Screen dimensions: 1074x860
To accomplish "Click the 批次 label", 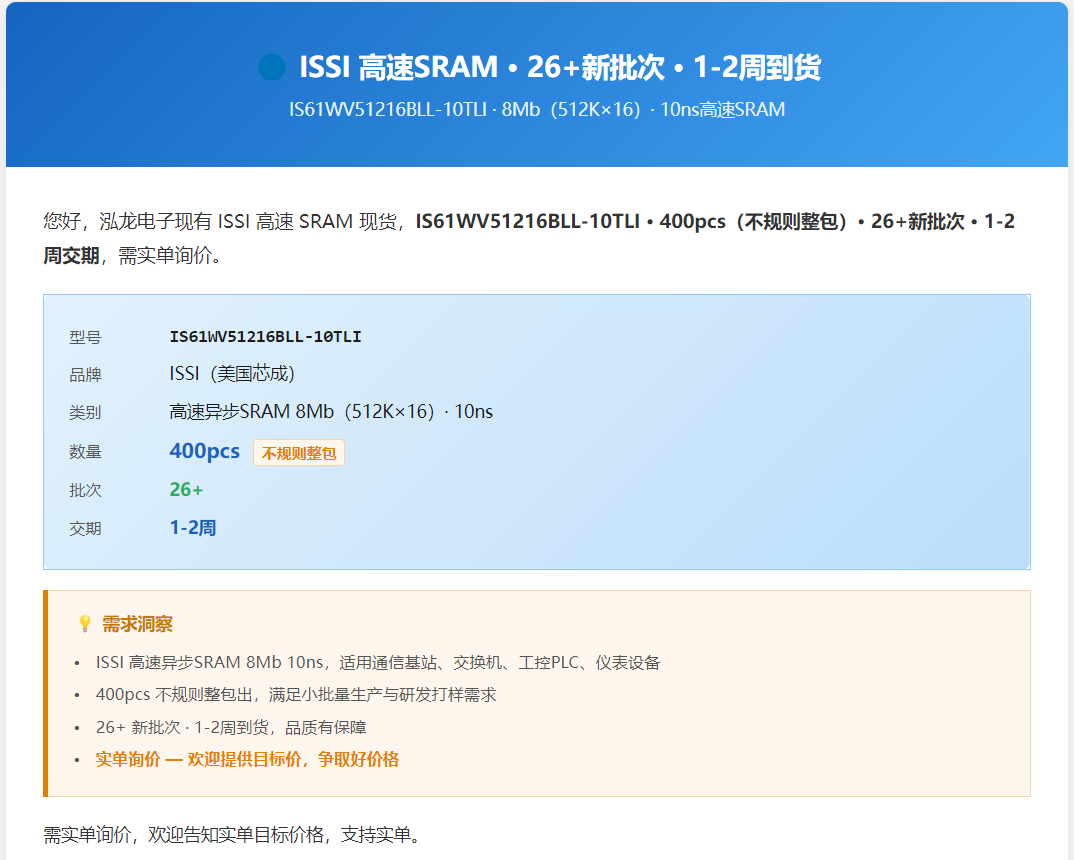I will pyautogui.click(x=85, y=490).
